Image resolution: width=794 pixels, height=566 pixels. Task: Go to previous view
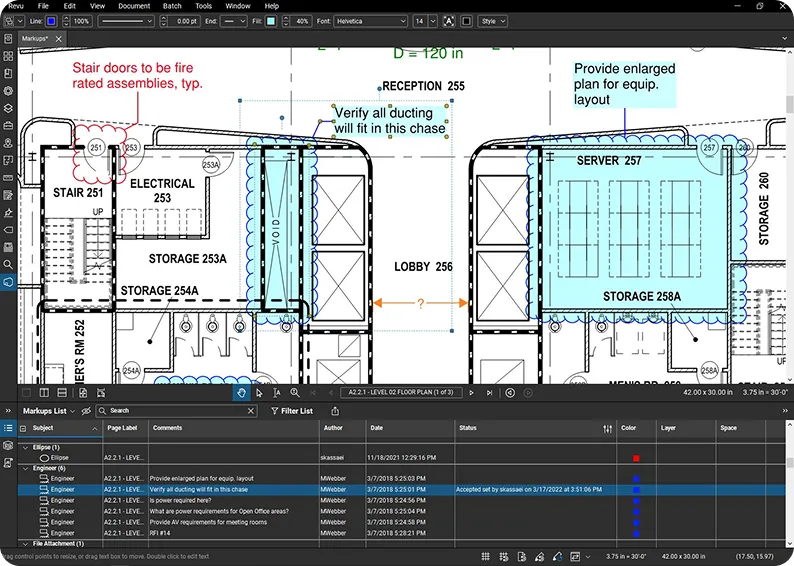click(510, 393)
